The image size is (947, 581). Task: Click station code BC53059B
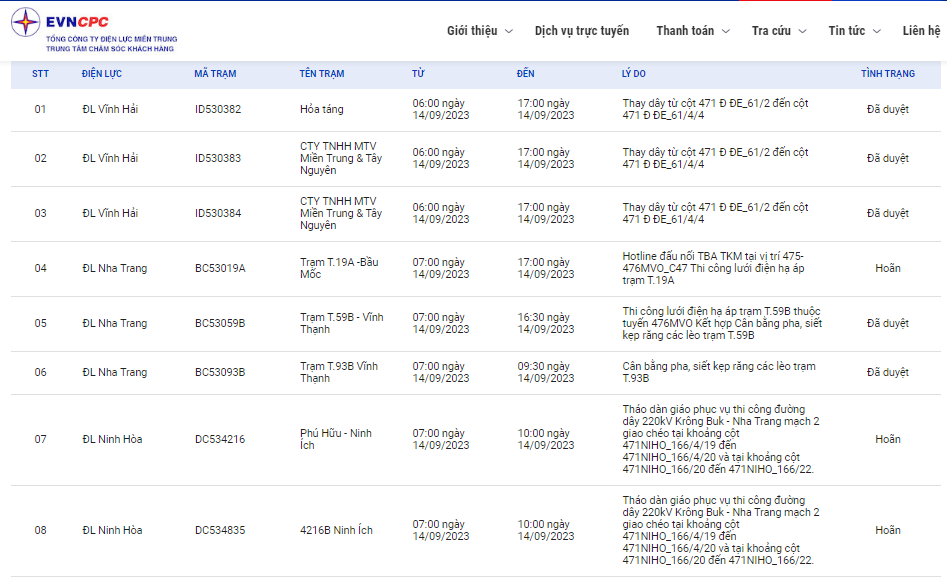[220, 323]
